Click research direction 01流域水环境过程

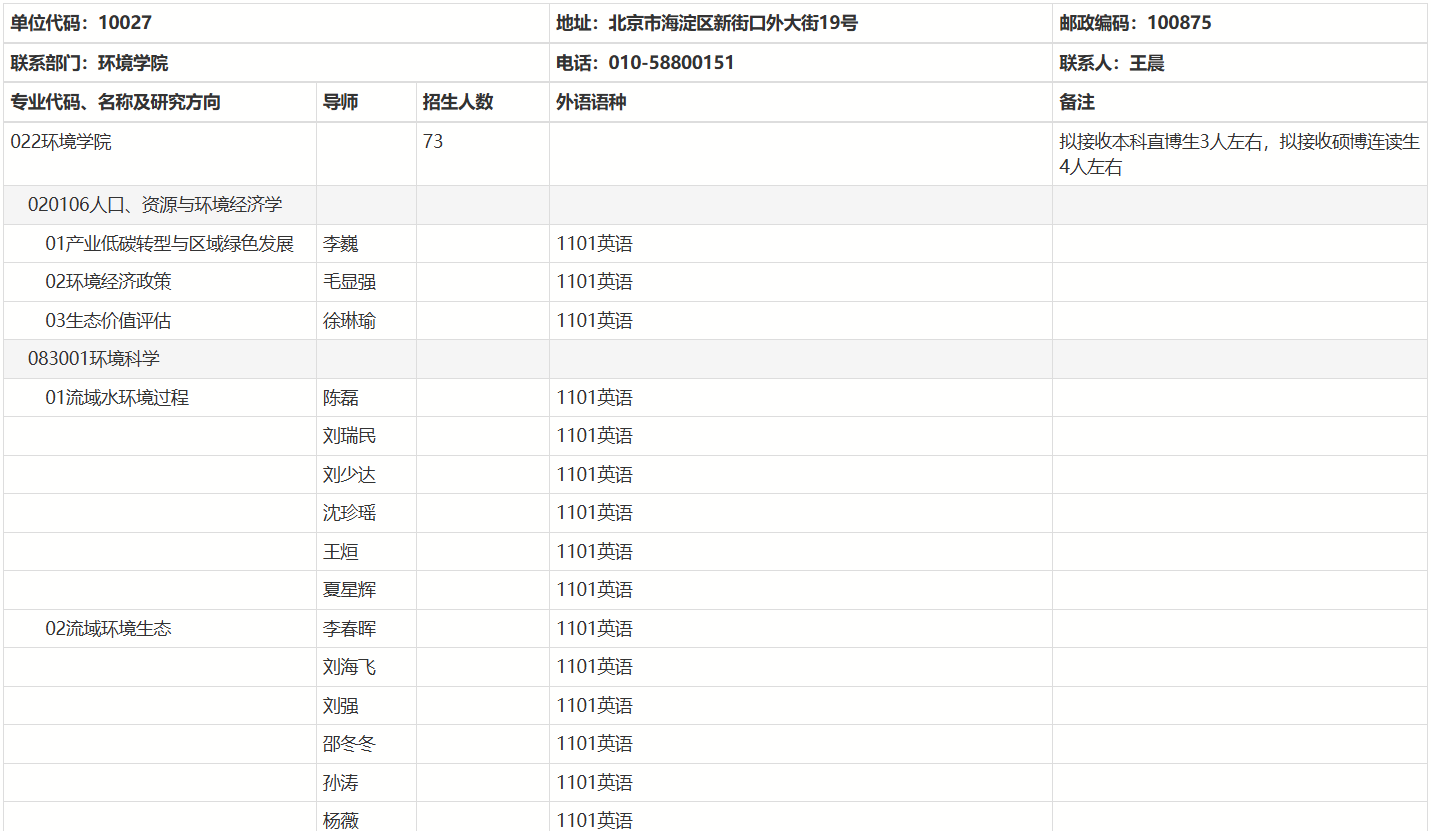(116, 398)
